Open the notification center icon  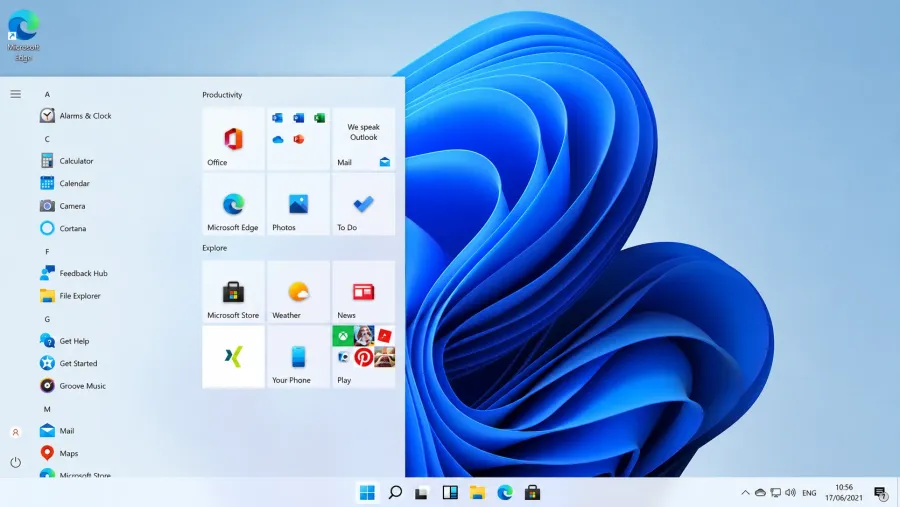click(880, 493)
